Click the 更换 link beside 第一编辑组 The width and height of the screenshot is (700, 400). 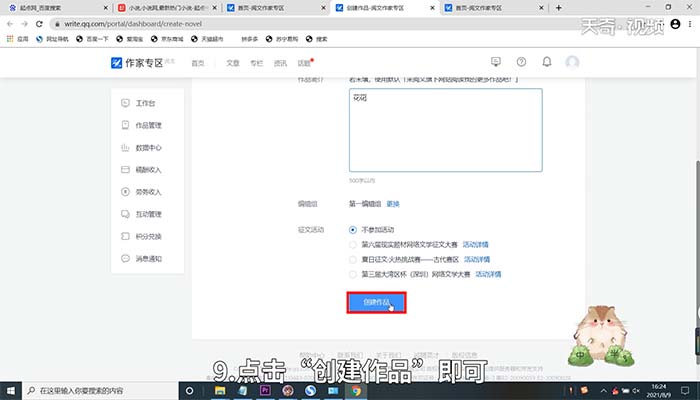click(393, 204)
